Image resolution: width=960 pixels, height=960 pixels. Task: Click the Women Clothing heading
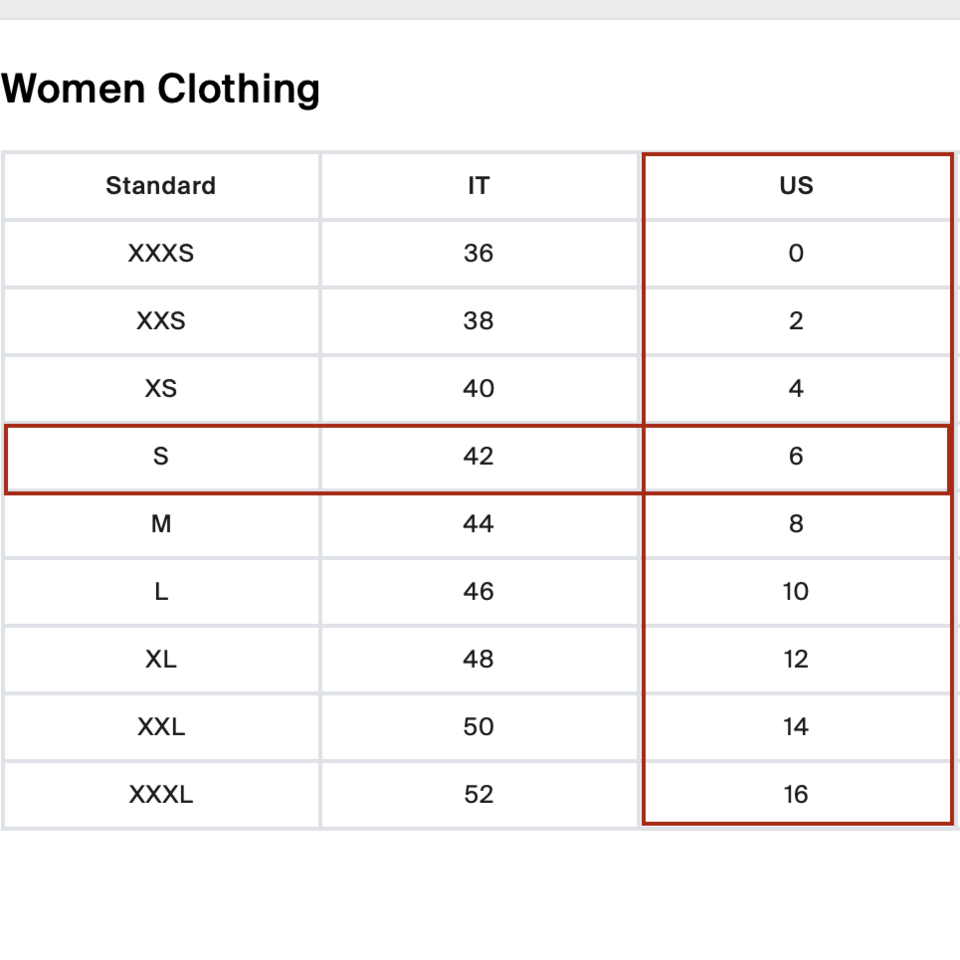click(x=161, y=89)
